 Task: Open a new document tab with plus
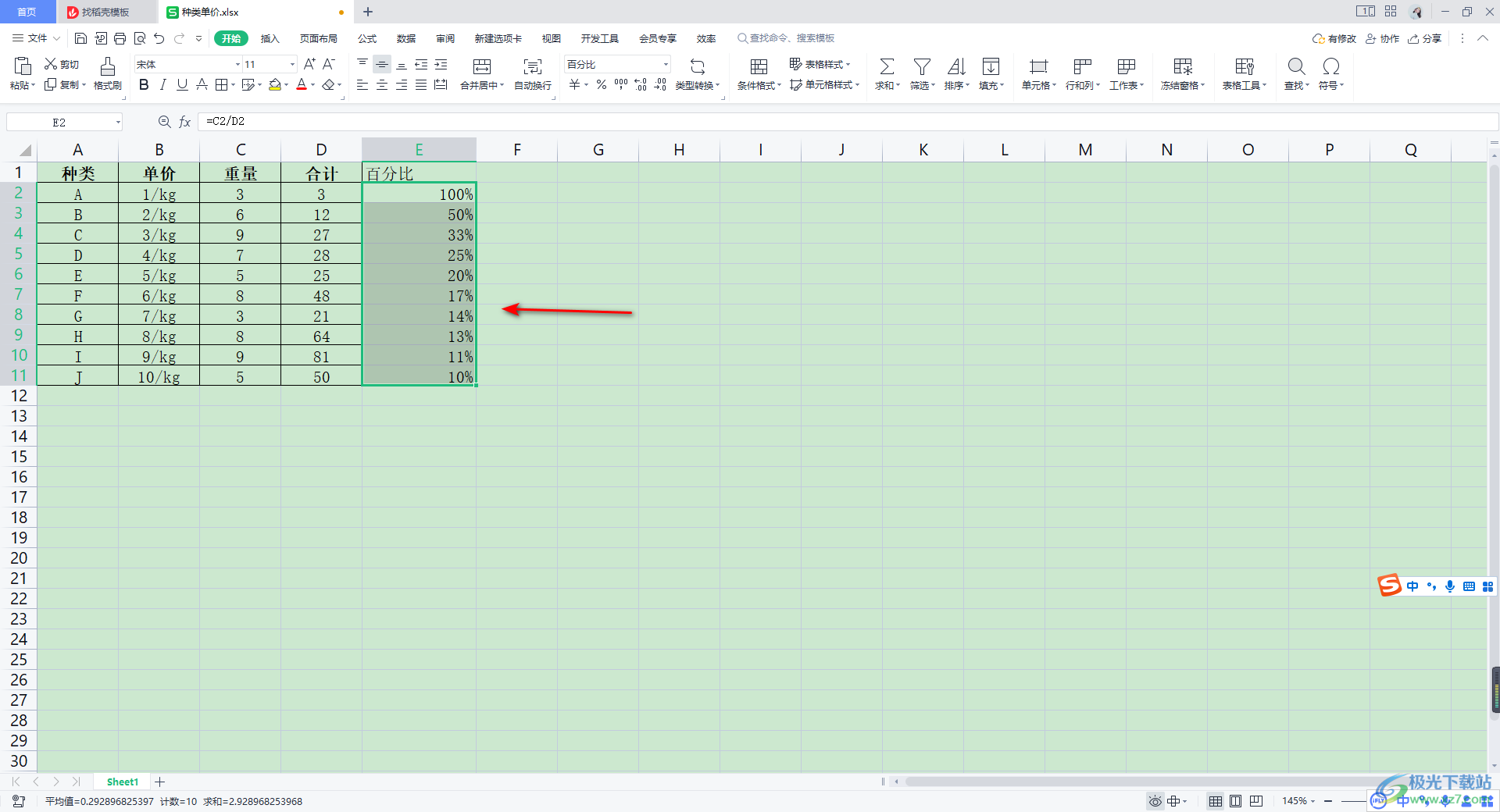(x=368, y=12)
